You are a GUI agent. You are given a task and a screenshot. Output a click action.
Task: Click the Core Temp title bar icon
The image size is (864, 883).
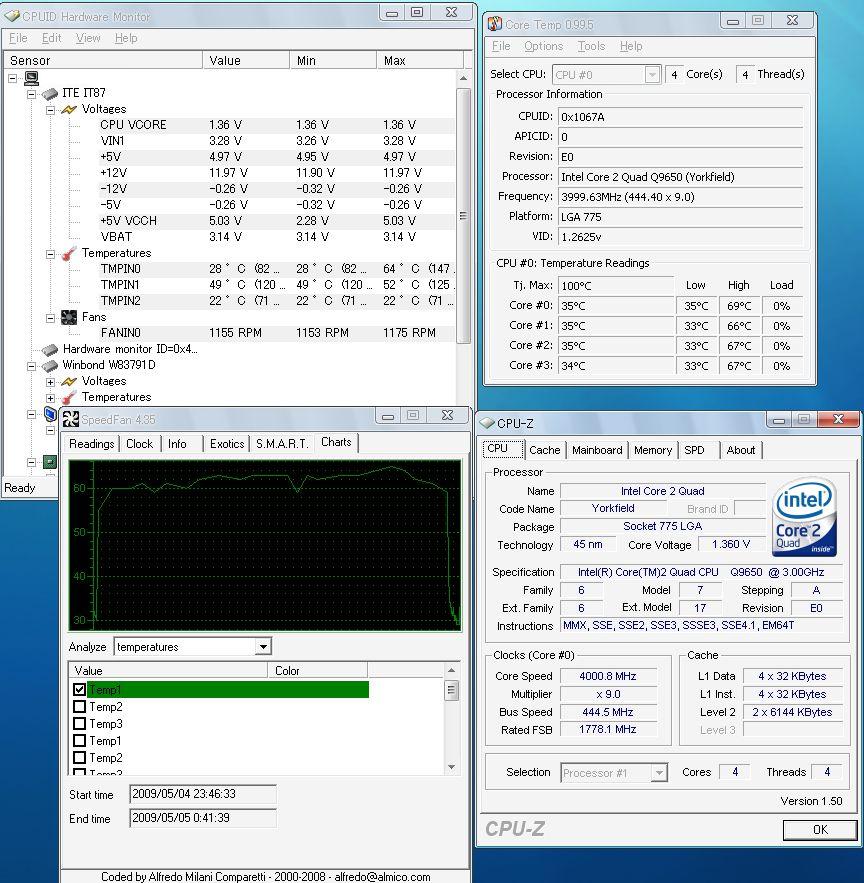[494, 24]
